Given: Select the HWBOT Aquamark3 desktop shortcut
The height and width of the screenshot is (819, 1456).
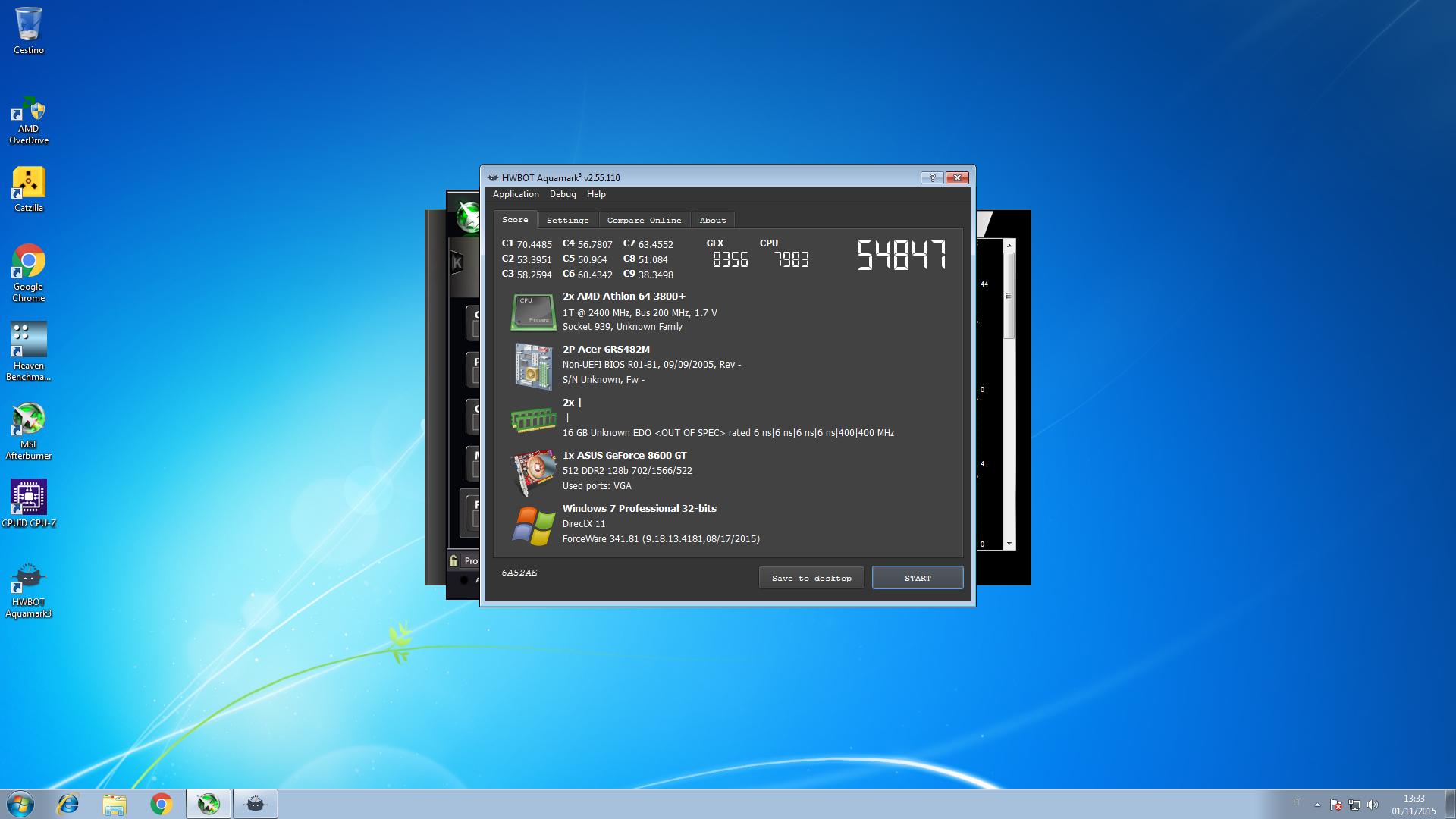Looking at the screenshot, I should click(x=29, y=590).
